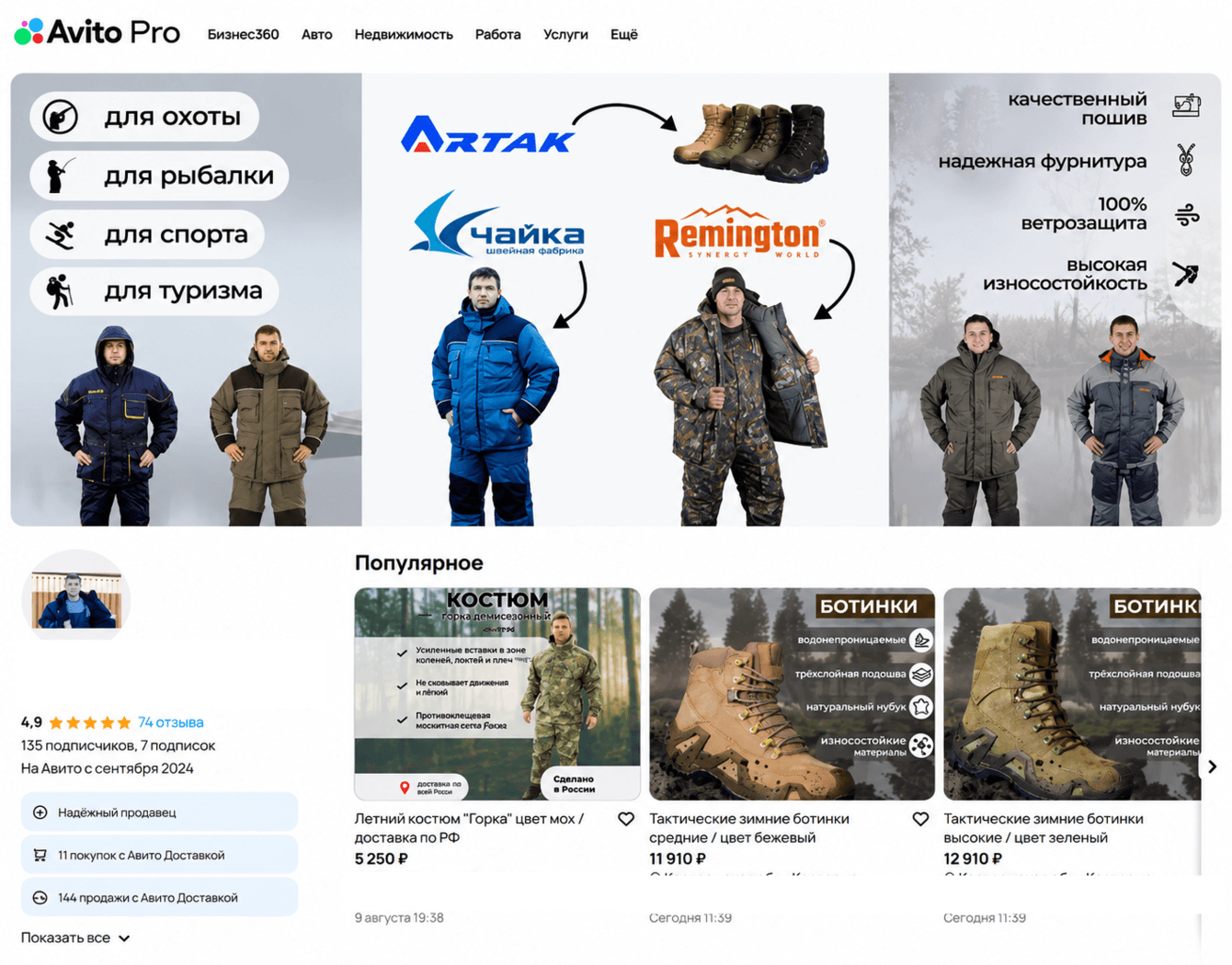This screenshot has width=1232, height=965.
Task: Click the hunter icon beside для охоты
Action: [61, 117]
